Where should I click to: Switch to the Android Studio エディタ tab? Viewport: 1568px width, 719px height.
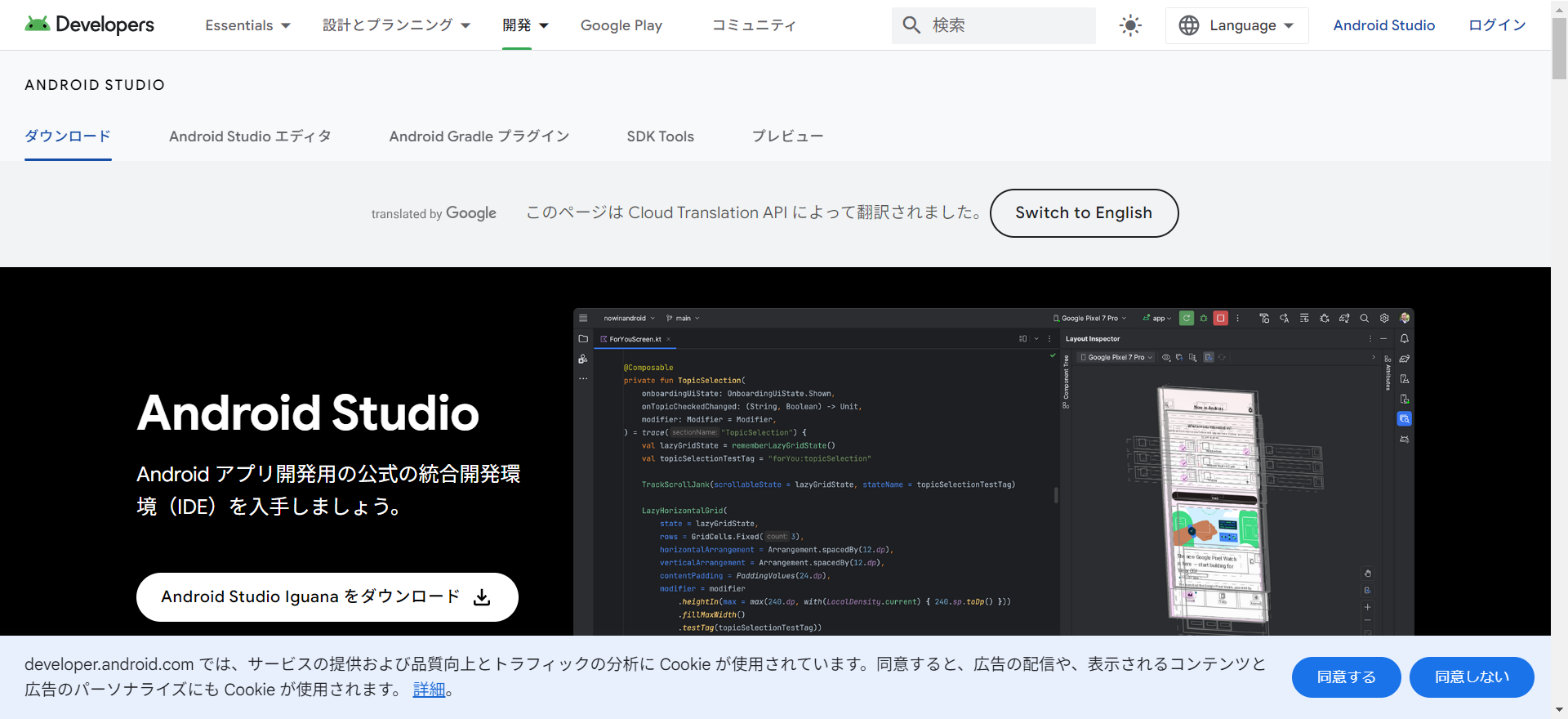pos(250,136)
